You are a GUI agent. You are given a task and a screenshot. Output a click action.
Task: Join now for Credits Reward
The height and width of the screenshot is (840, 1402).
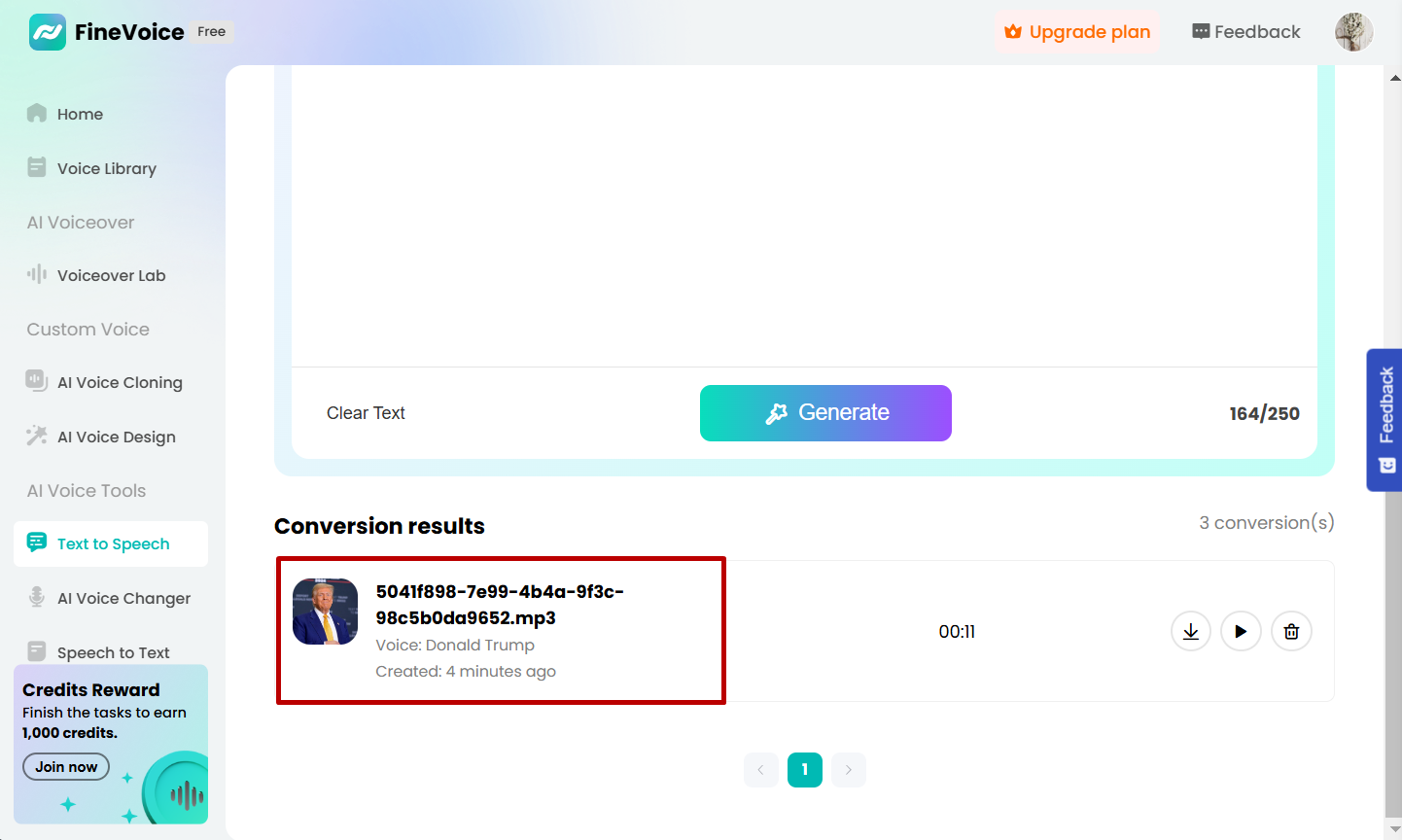(66, 767)
